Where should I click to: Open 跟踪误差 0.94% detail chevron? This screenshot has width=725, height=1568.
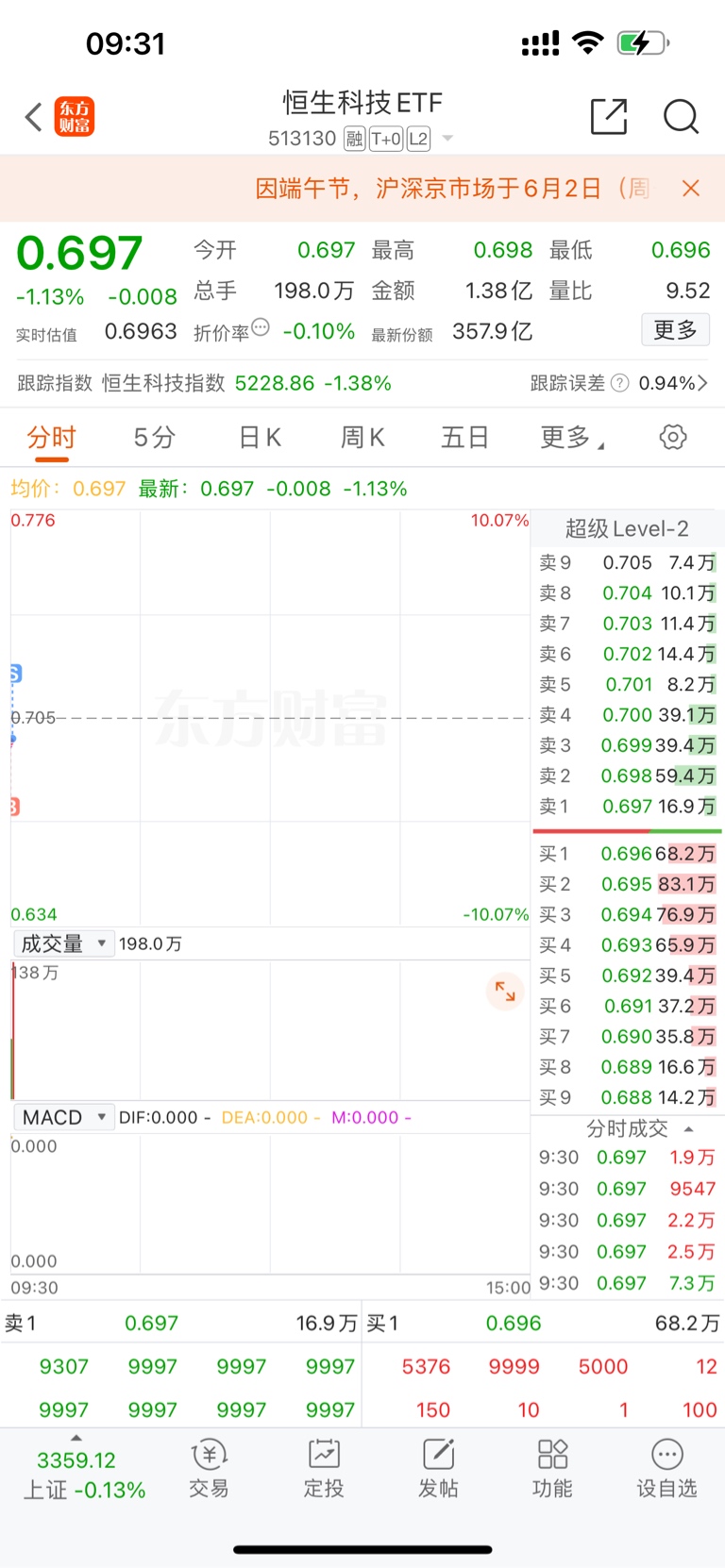[x=702, y=383]
